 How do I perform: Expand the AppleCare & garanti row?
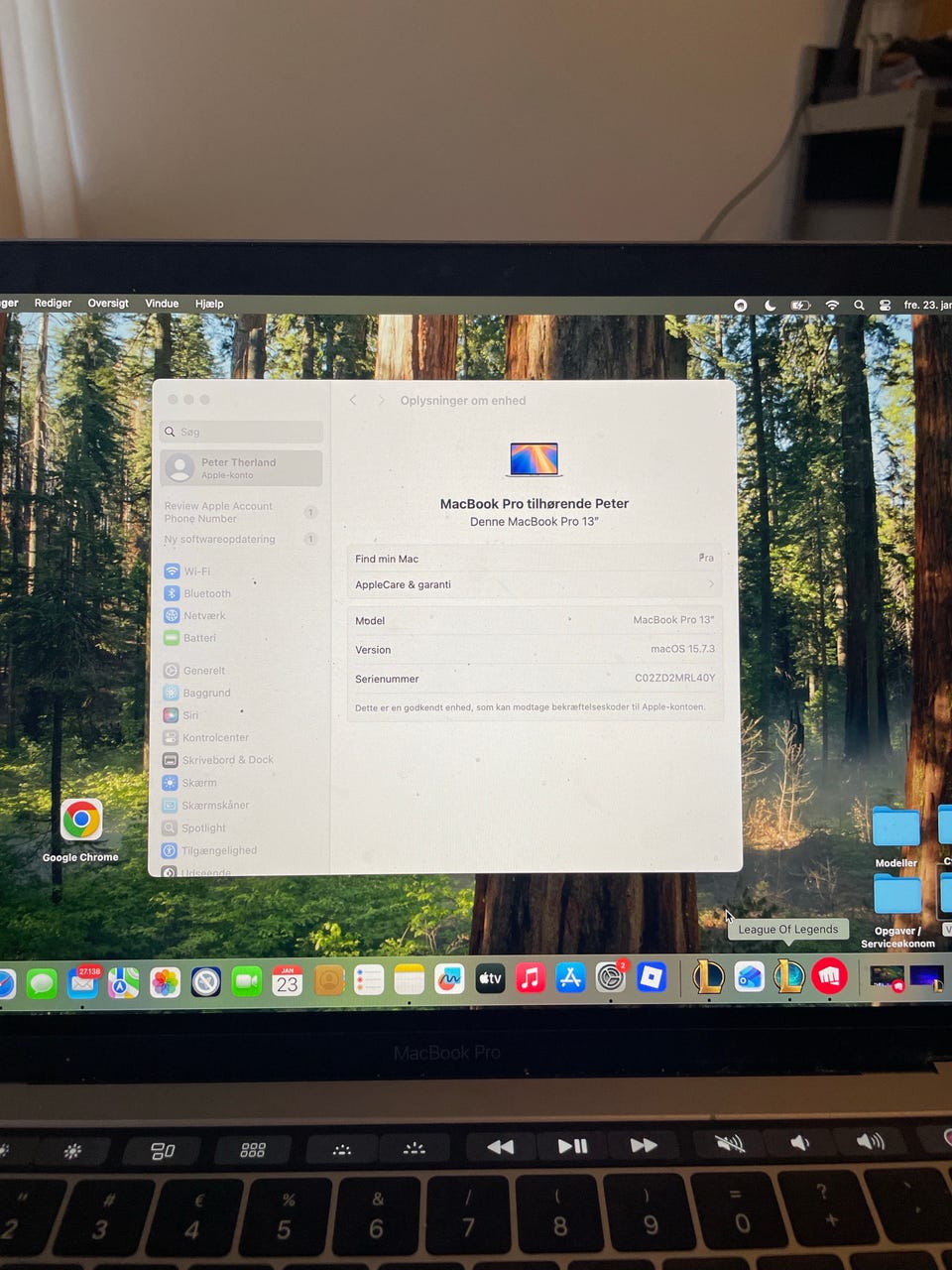click(535, 584)
